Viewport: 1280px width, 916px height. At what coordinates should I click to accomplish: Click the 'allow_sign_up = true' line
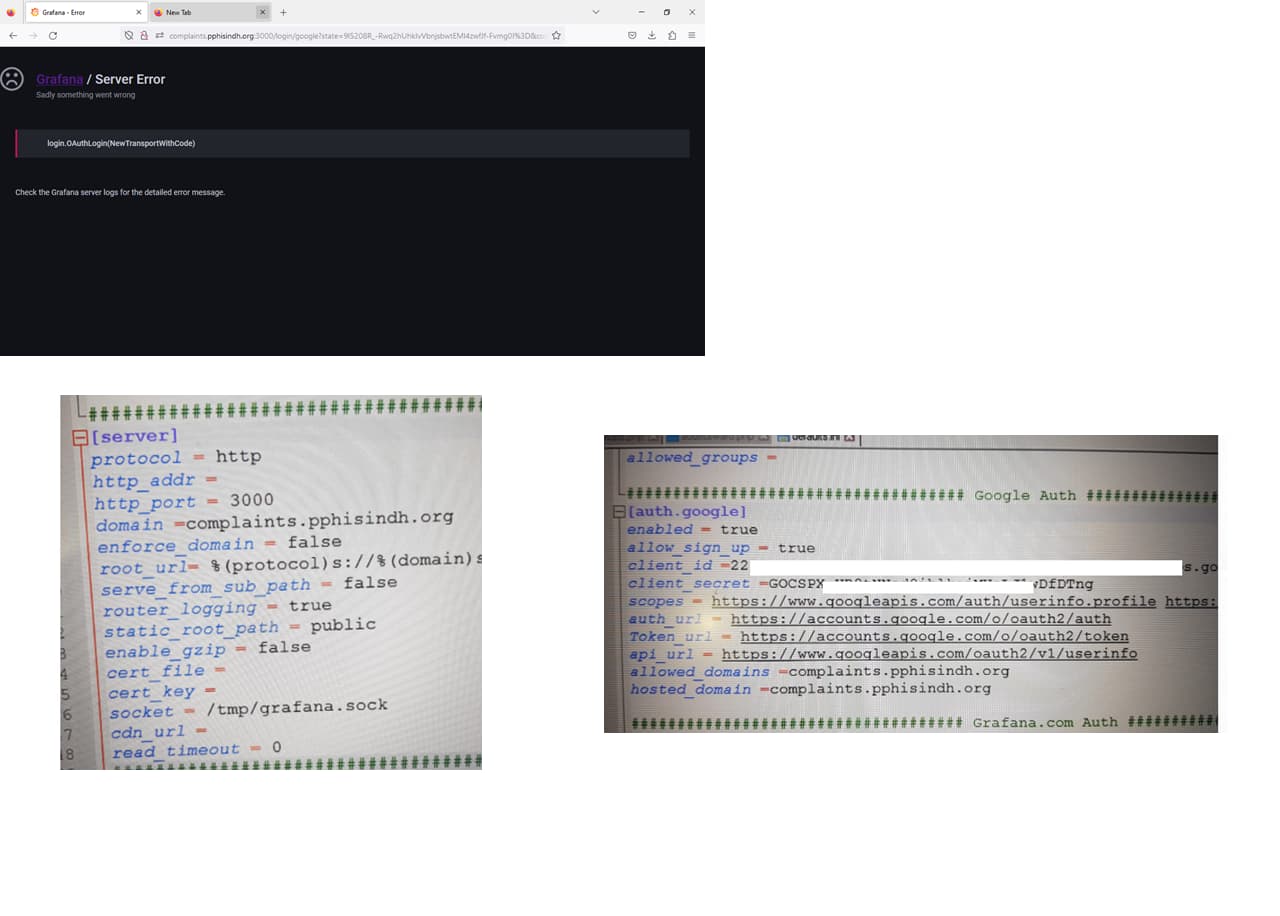(721, 548)
